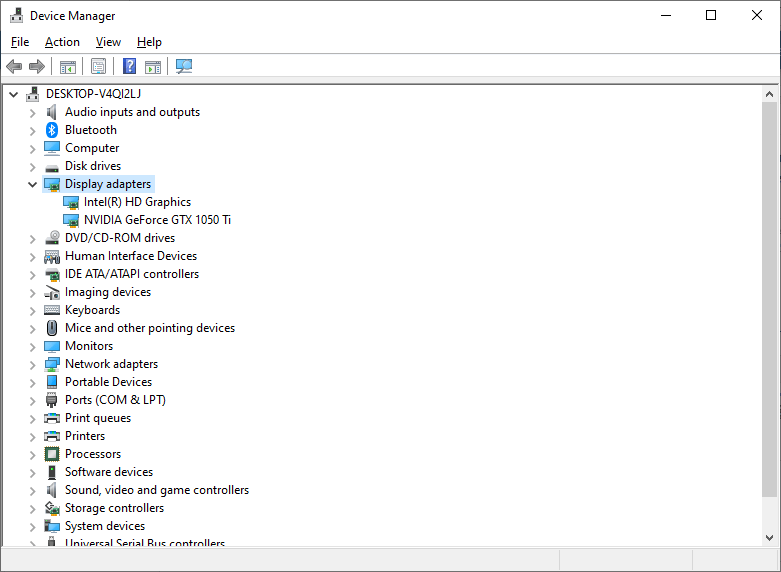This screenshot has width=781, height=572.
Task: Click the blue Help question mark icon
Action: click(x=130, y=66)
